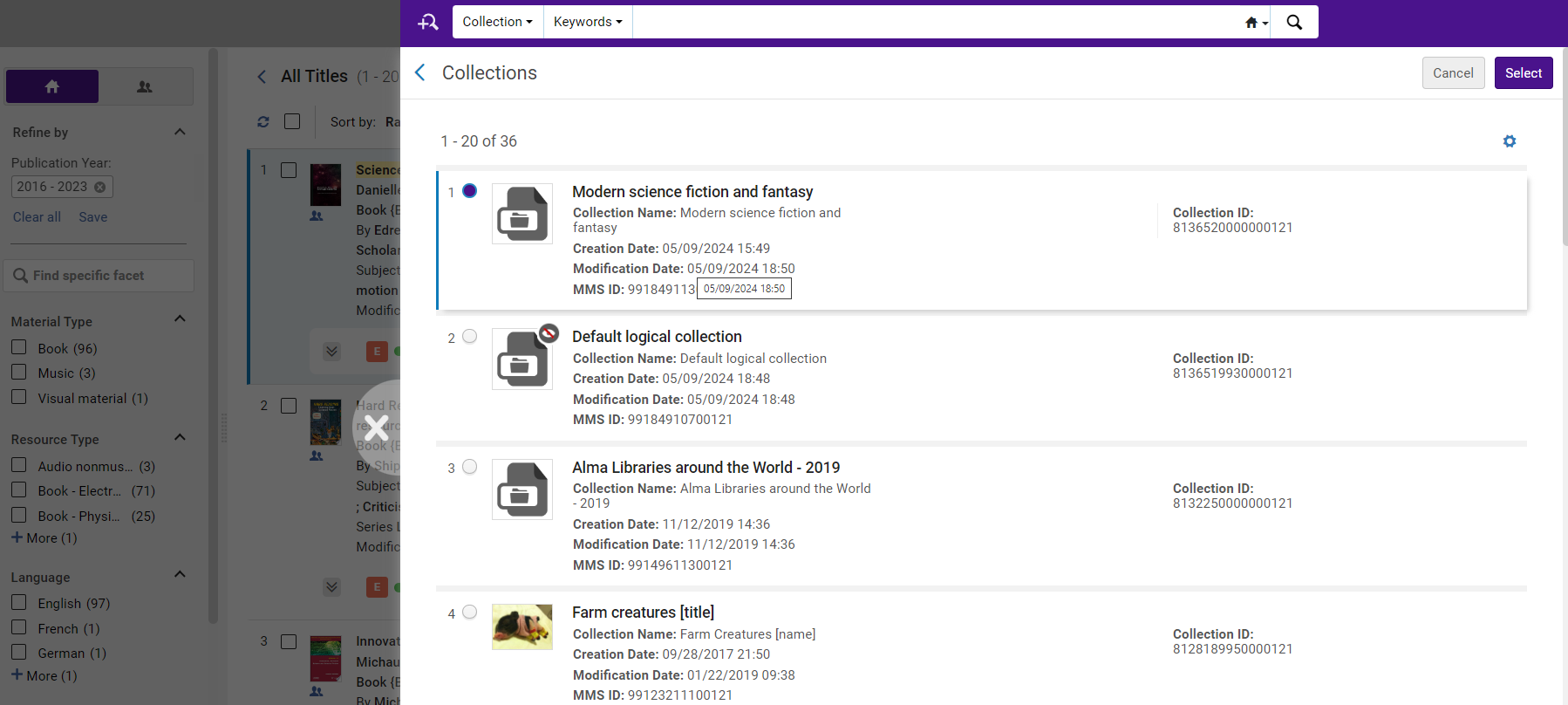Save the current facet selection

point(93,217)
